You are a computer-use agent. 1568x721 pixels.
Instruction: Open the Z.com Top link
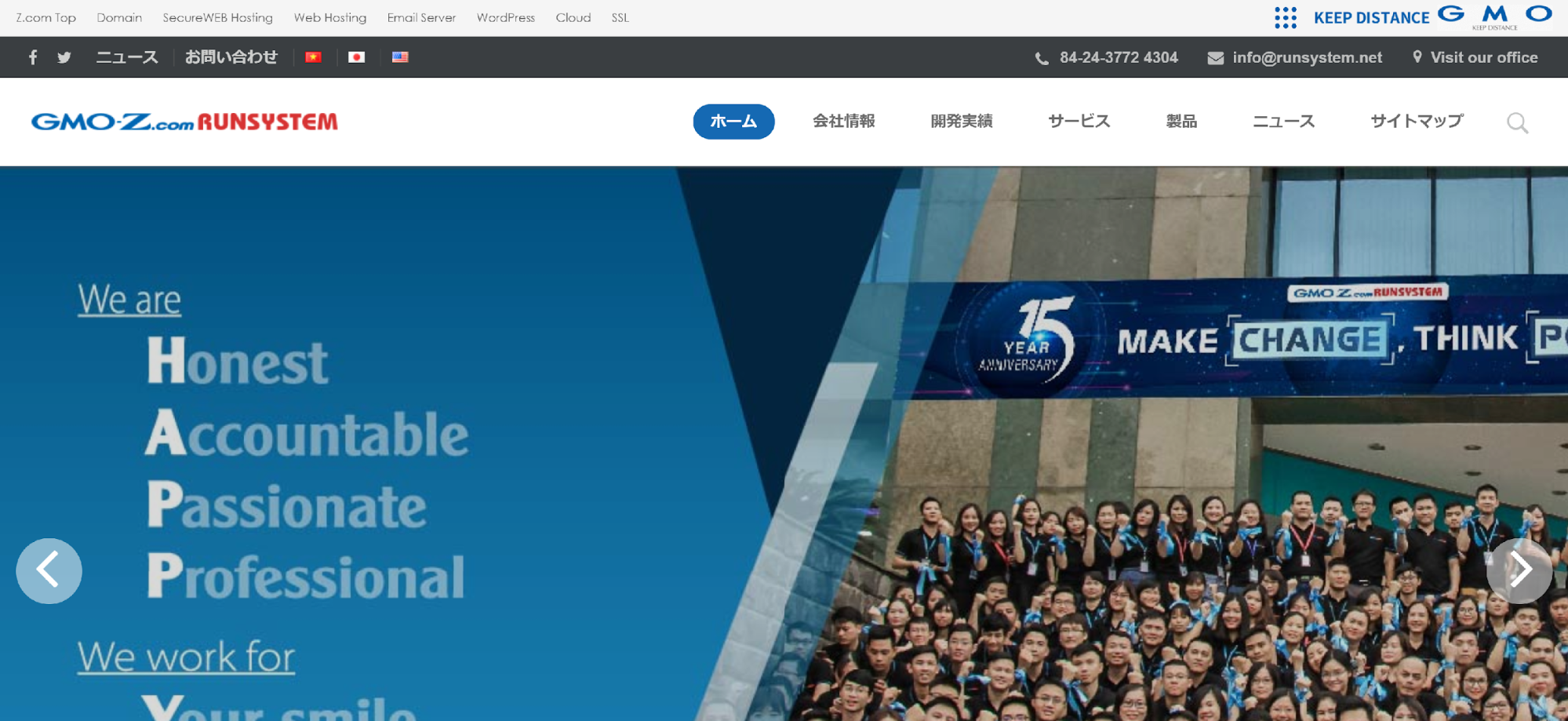pos(46,17)
